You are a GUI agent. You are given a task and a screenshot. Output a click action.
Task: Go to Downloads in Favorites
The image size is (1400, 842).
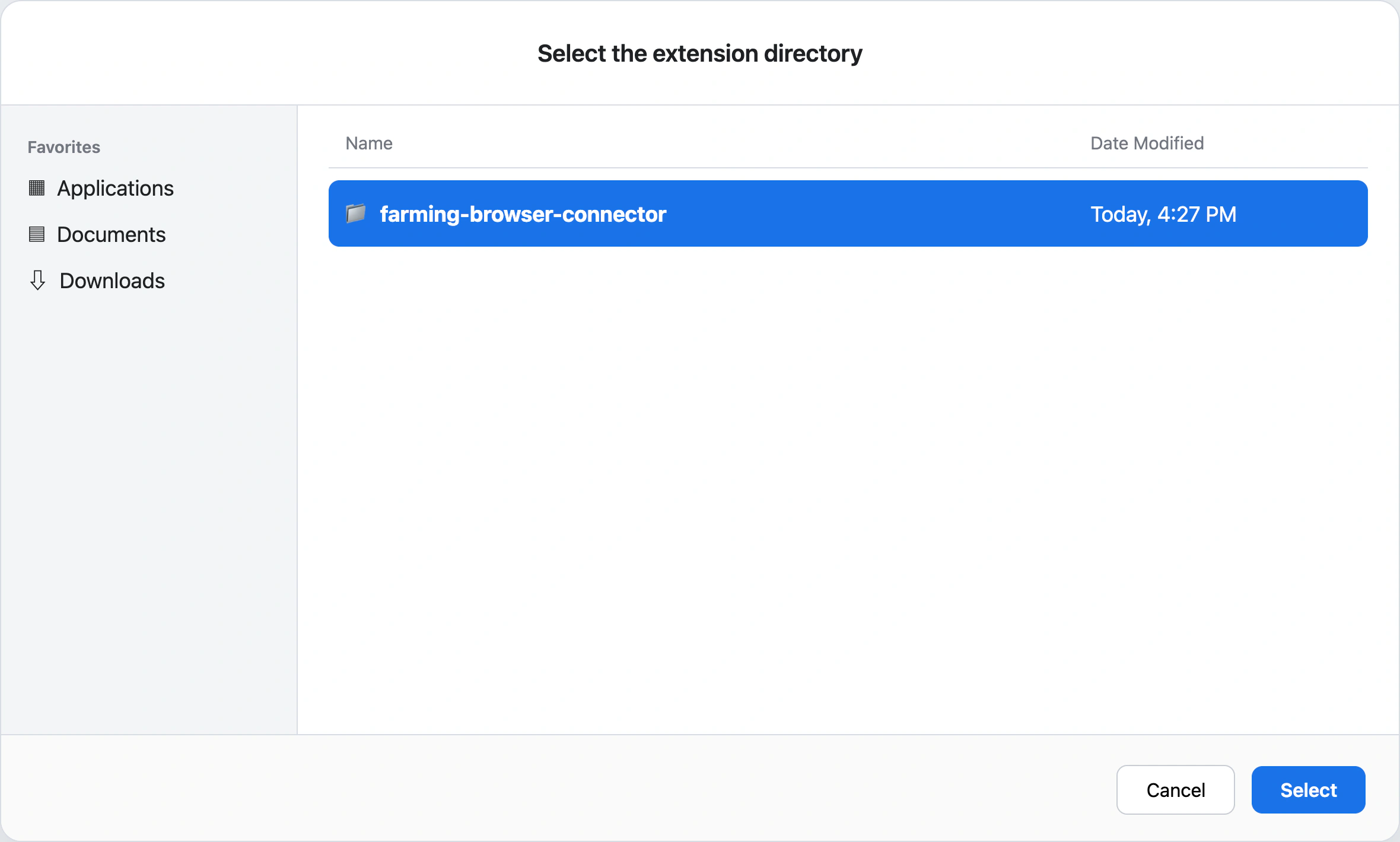coord(112,280)
